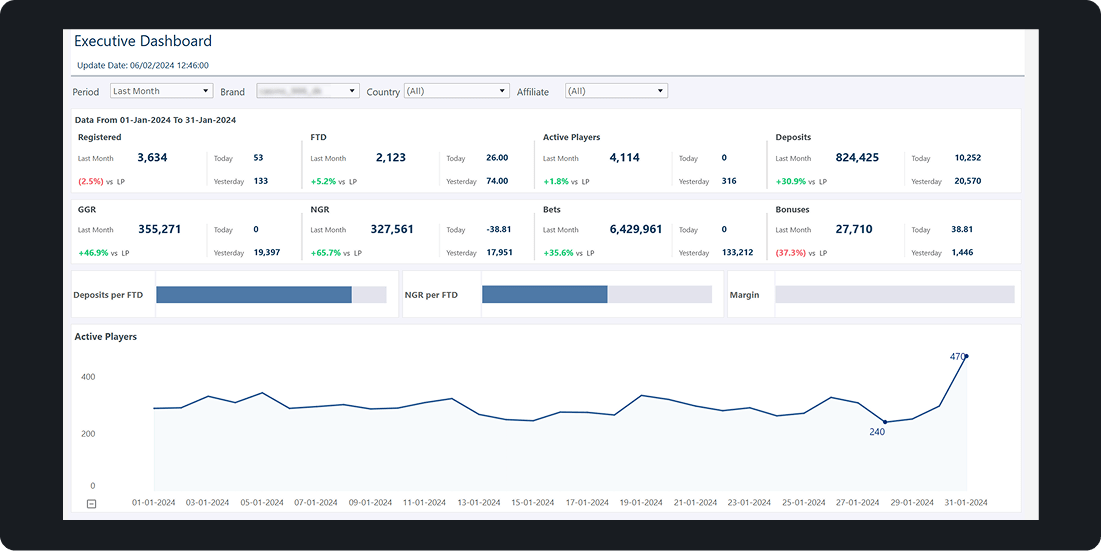Open the Country filter dropdown
Screen dimensions: 1101x551
pyautogui.click(x=456, y=91)
